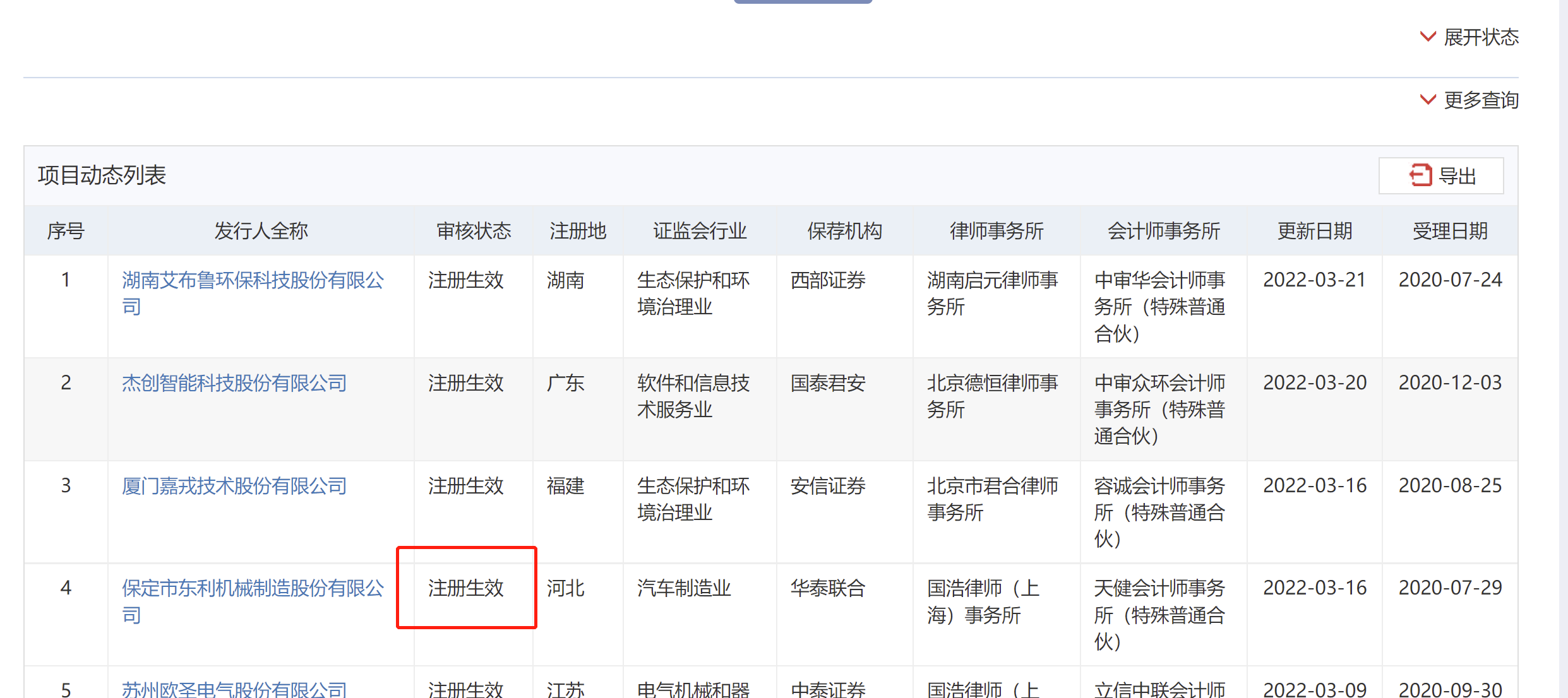Screen dimensions: 1568x698
Task: Click the 更新日期 column header
Action: [x=1315, y=231]
